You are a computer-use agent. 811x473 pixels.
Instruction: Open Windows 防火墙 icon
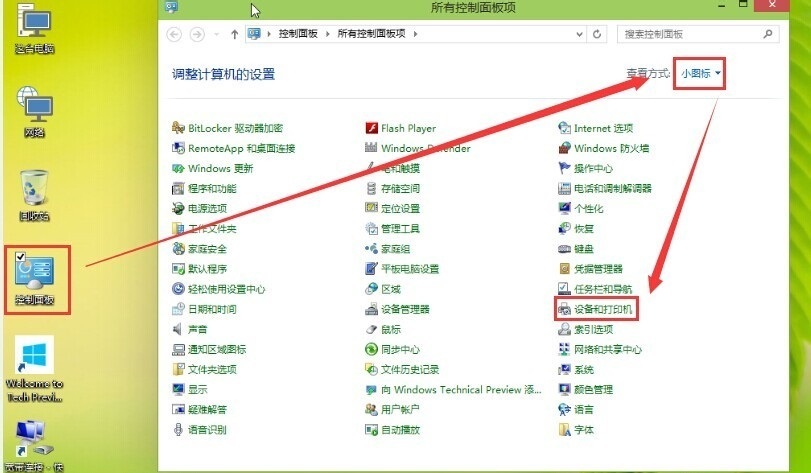(x=564, y=148)
